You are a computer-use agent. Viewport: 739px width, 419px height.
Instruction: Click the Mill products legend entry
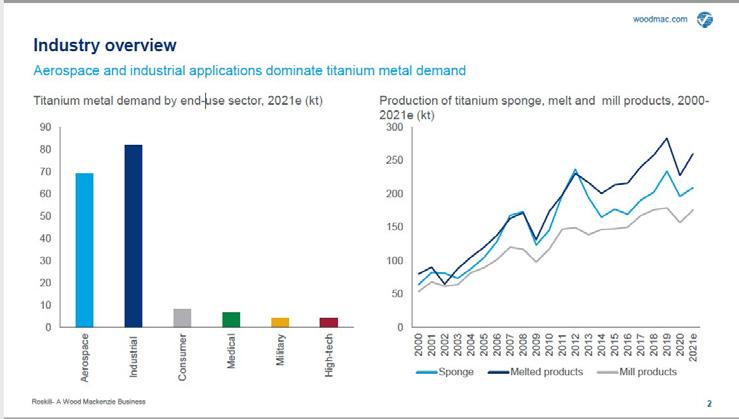[x=637, y=372]
